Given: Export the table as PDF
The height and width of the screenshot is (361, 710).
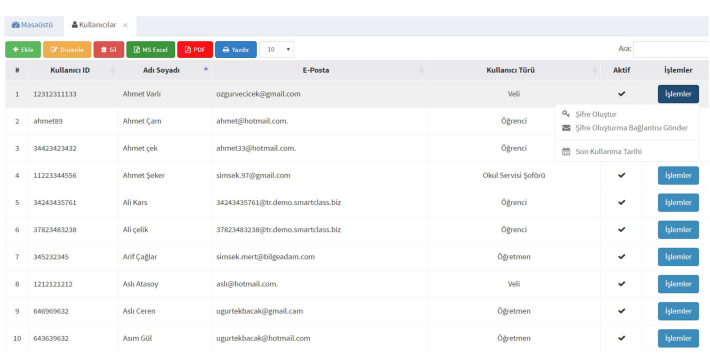Looking at the screenshot, I should (195, 50).
